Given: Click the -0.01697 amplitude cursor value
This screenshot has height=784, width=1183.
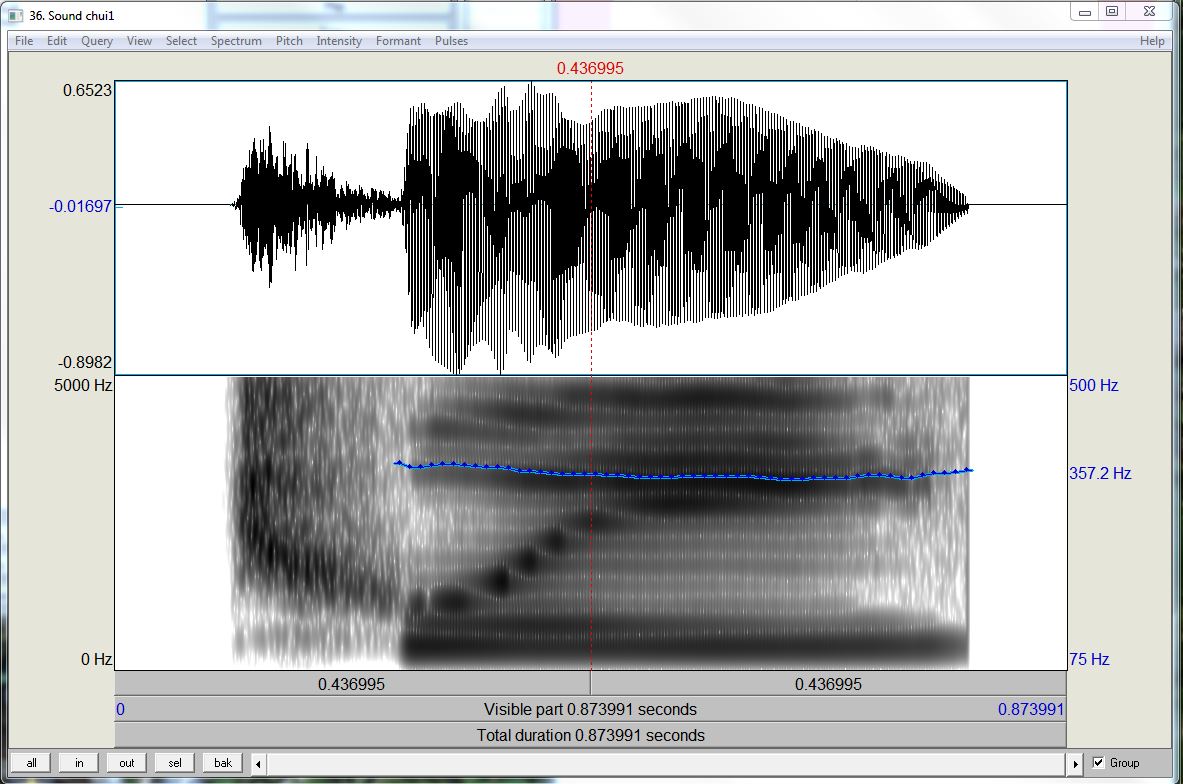Looking at the screenshot, I should [x=80, y=206].
